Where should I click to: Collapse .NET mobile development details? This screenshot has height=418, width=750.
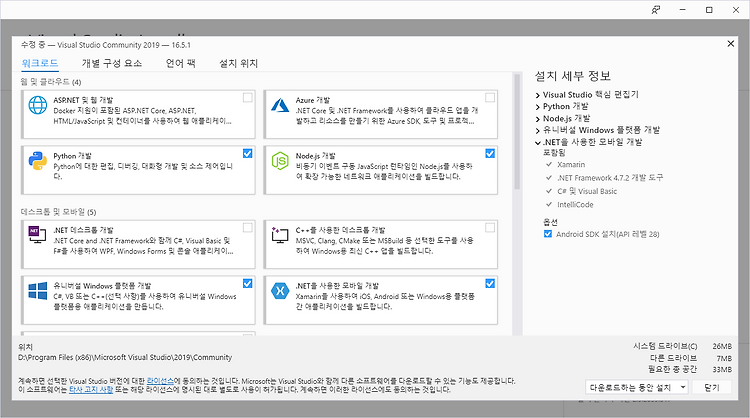tap(538, 143)
